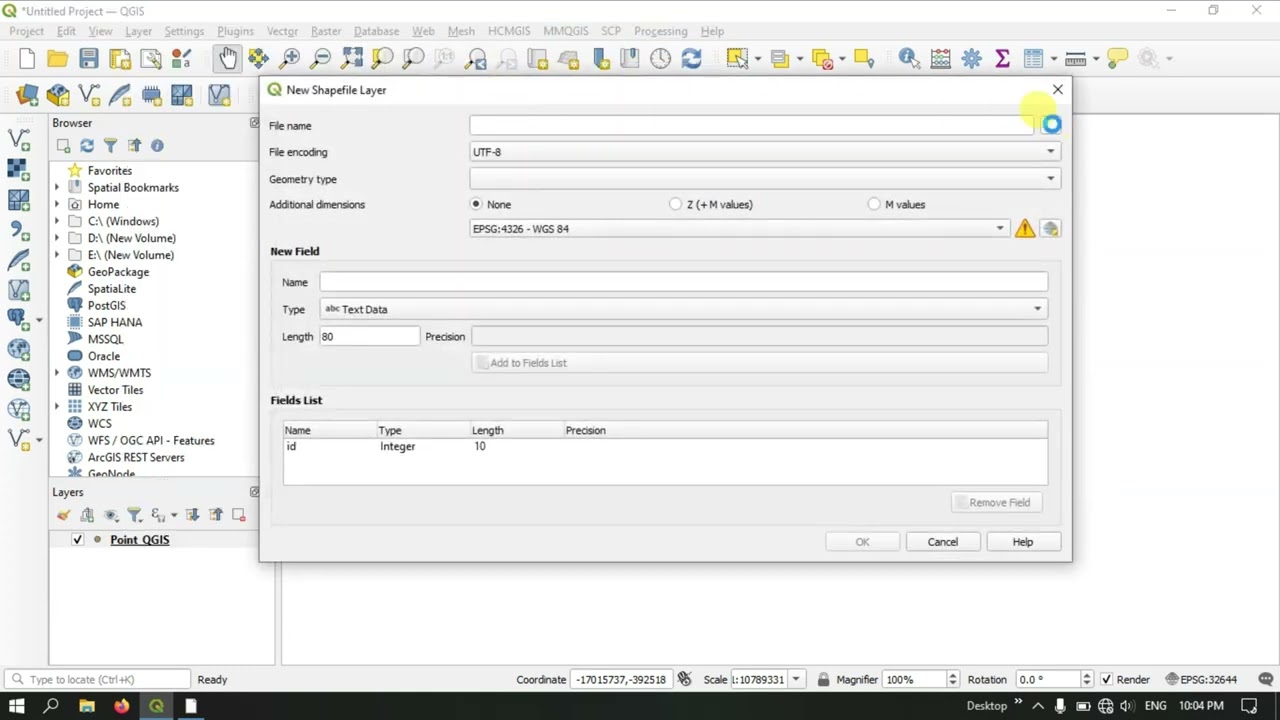Click the Zoom Full extent icon

351,59
